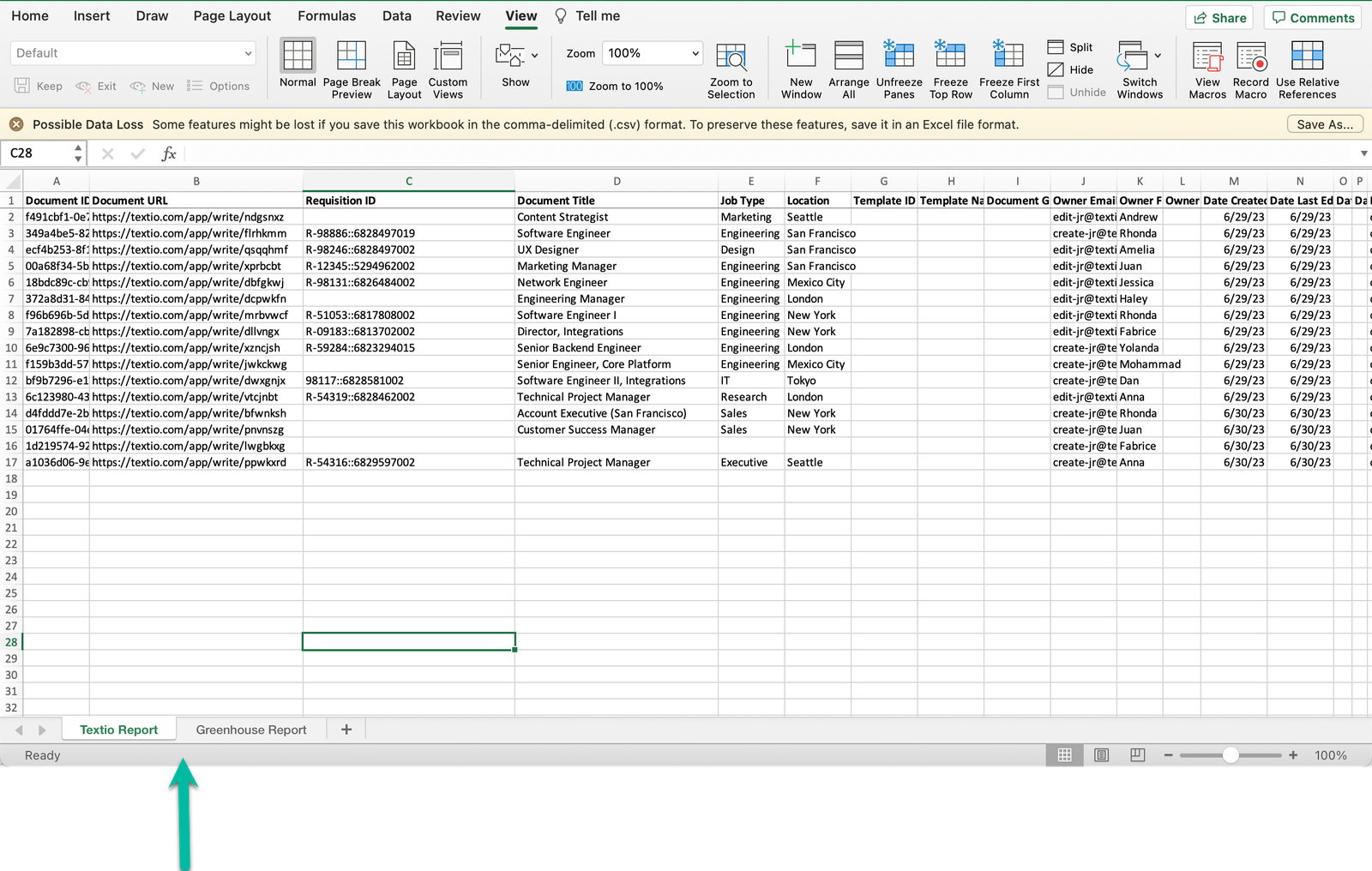The image size is (1372, 871).
Task: Select column D header
Action: click(617, 181)
